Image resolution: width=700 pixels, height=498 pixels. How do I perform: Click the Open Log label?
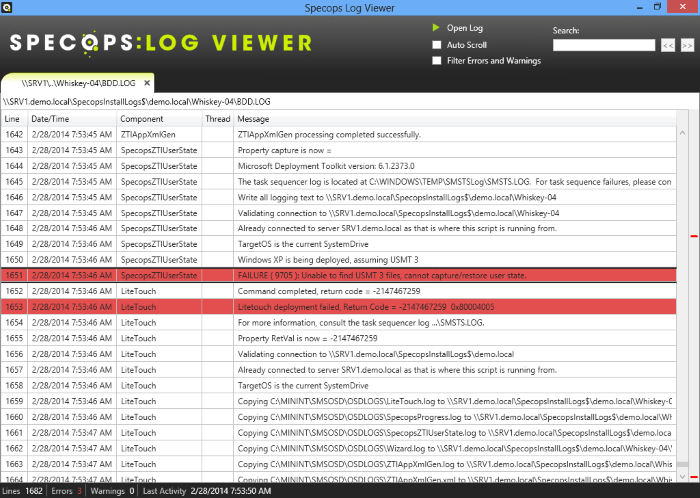coord(464,28)
